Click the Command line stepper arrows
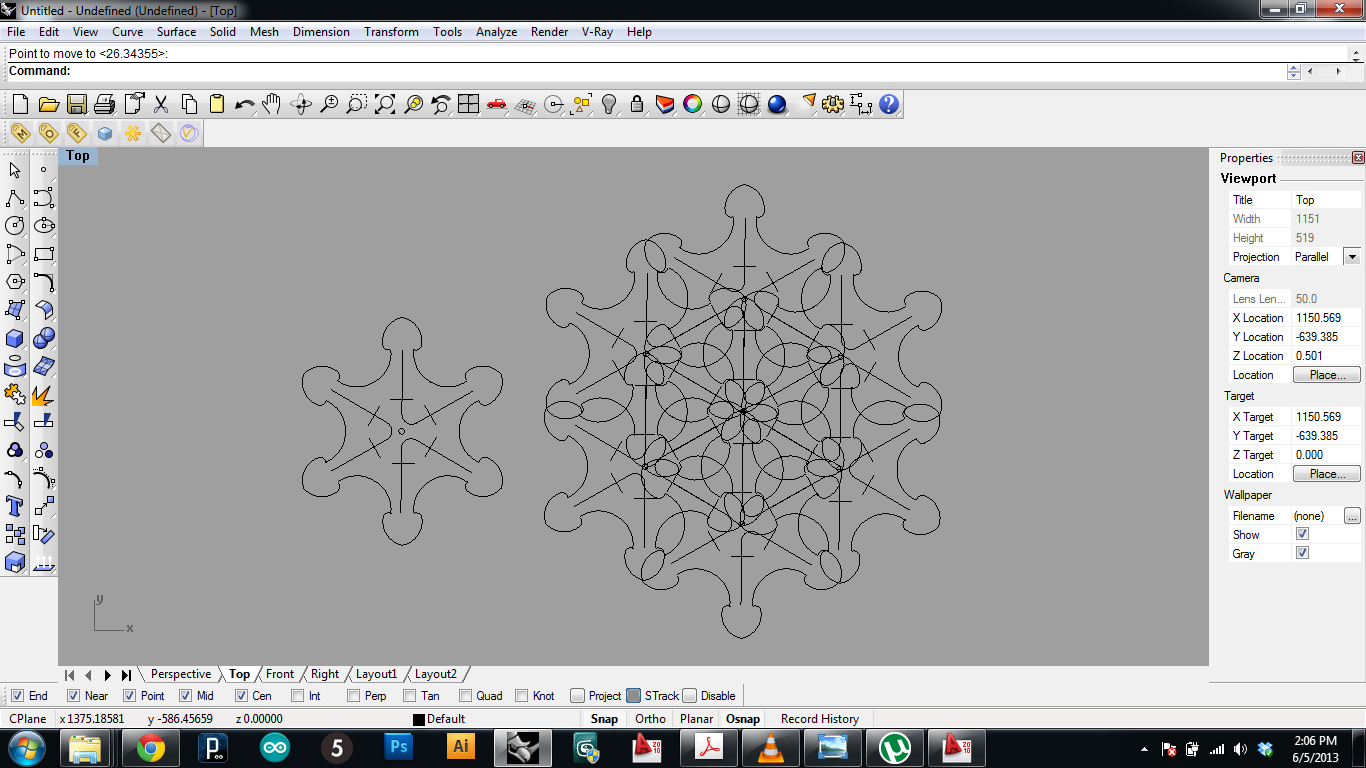The width and height of the screenshot is (1366, 768). (x=1293, y=72)
